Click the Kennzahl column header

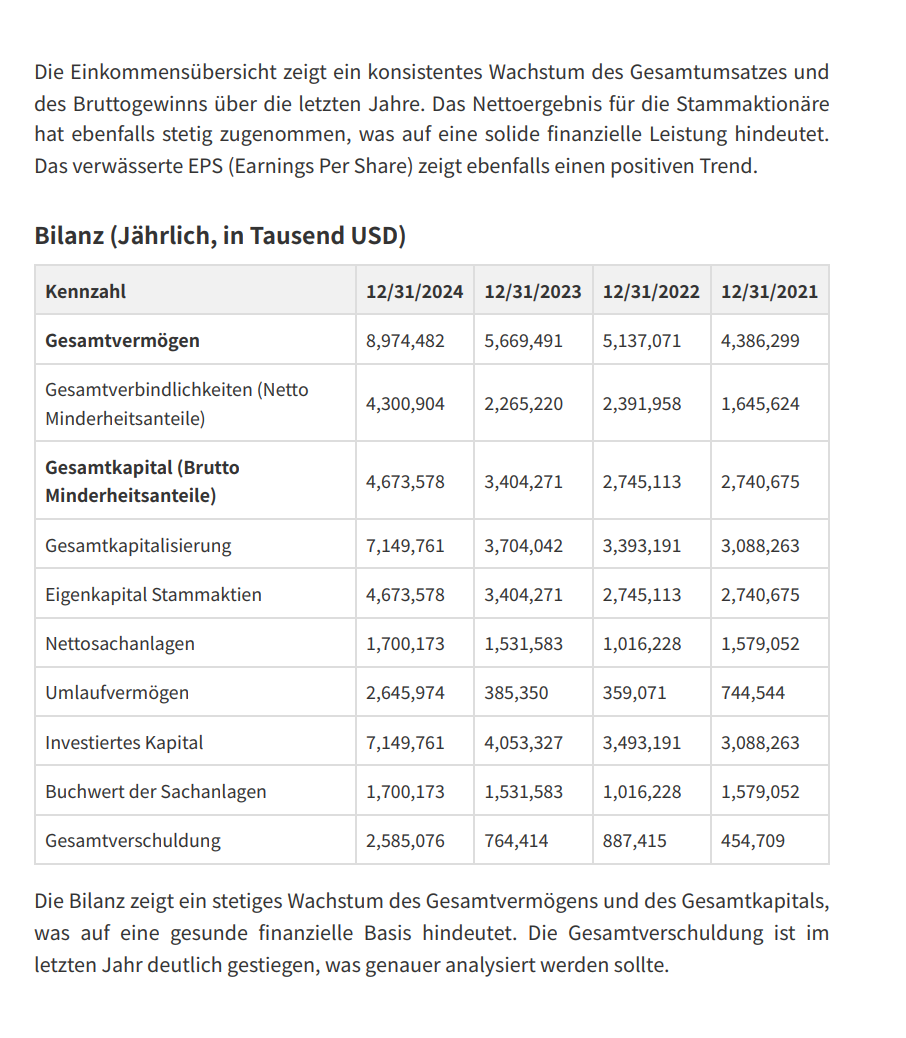tap(85, 291)
